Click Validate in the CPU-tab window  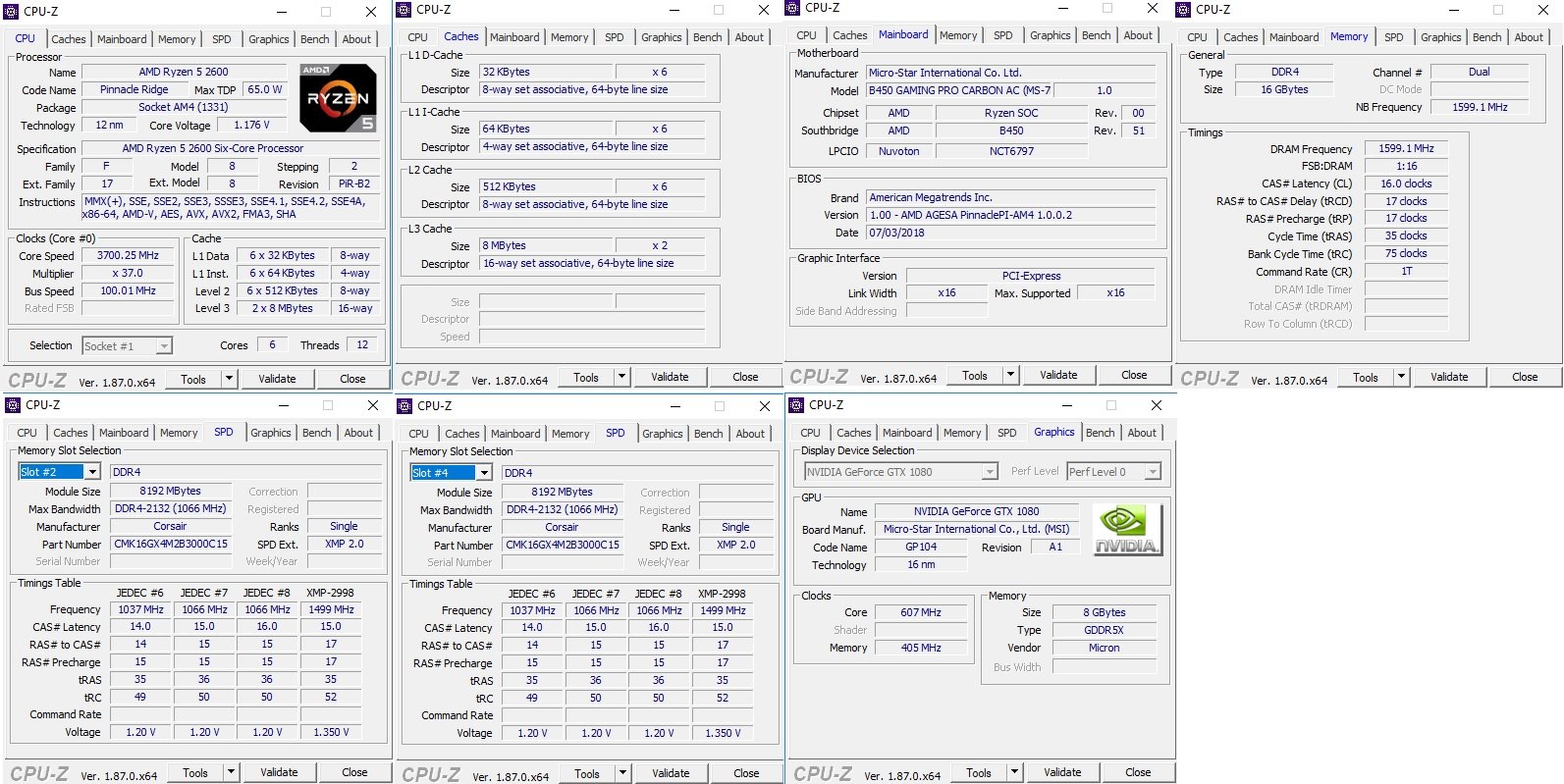click(x=277, y=379)
